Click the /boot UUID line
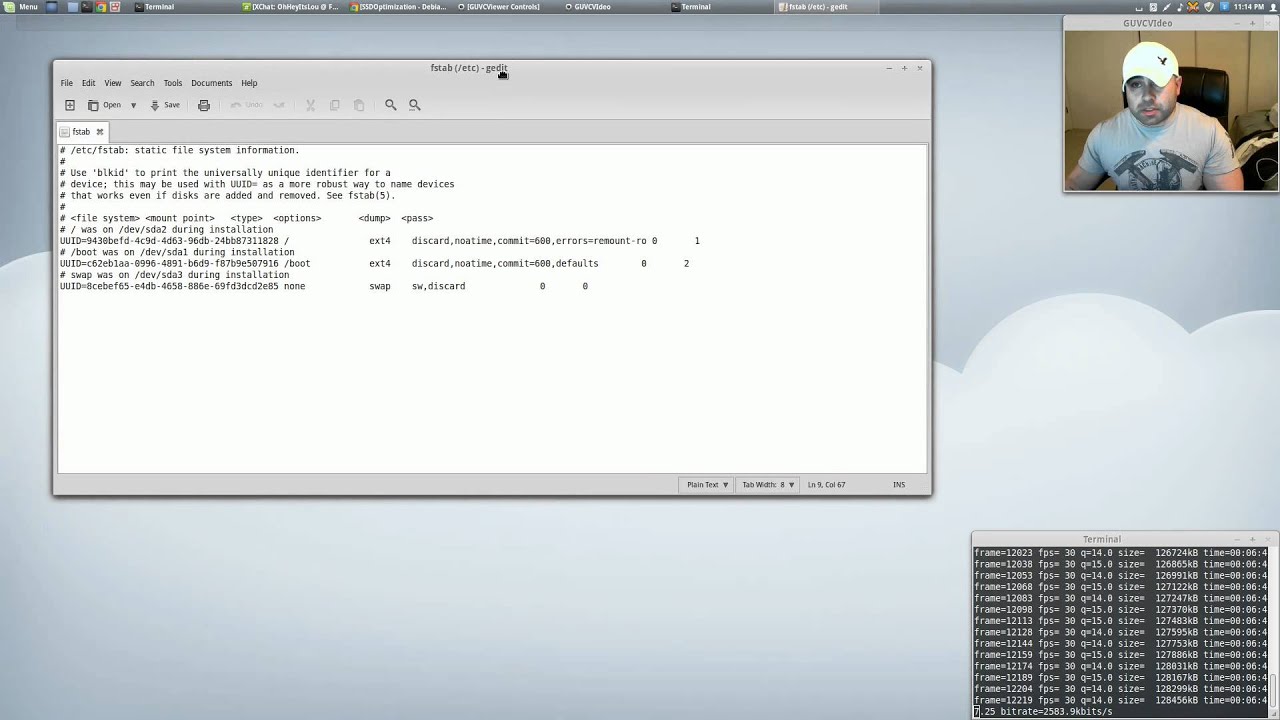 pyautogui.click(x=374, y=264)
